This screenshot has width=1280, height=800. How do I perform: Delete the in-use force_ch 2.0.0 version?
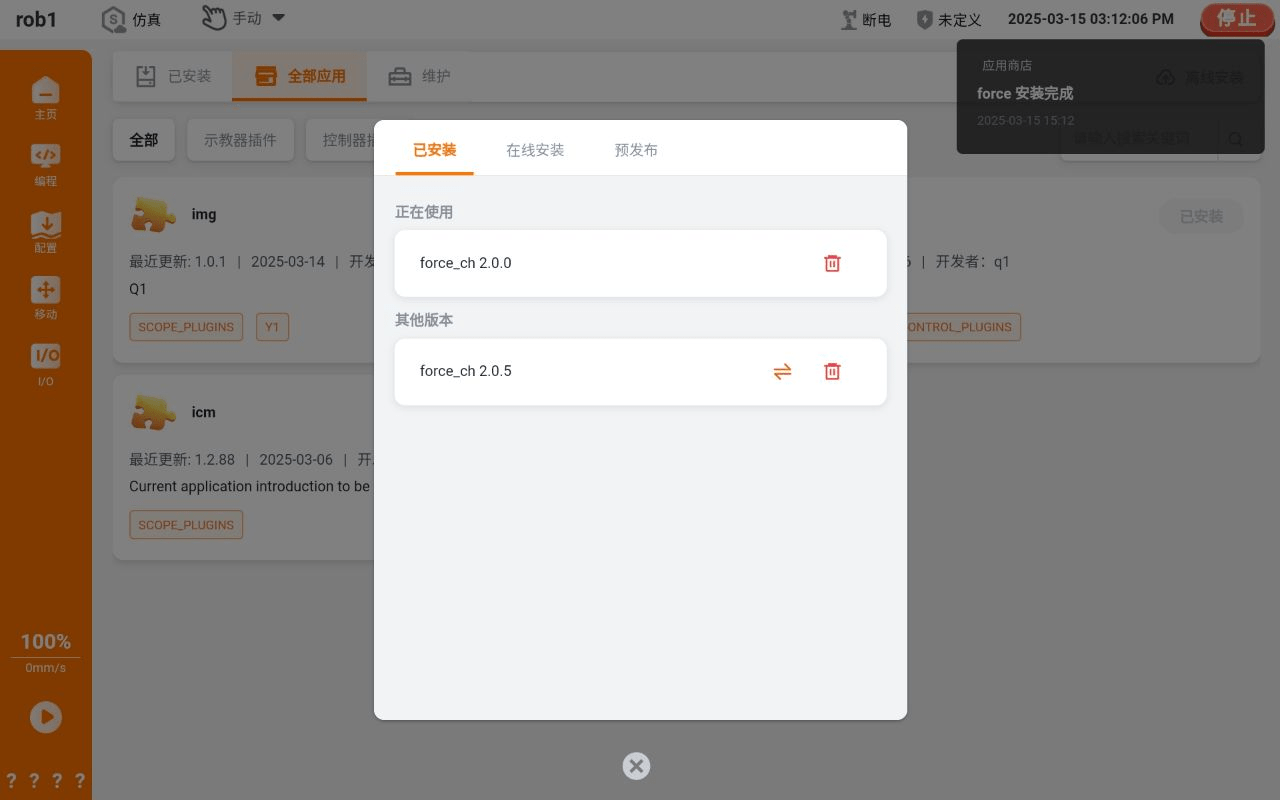click(832, 263)
